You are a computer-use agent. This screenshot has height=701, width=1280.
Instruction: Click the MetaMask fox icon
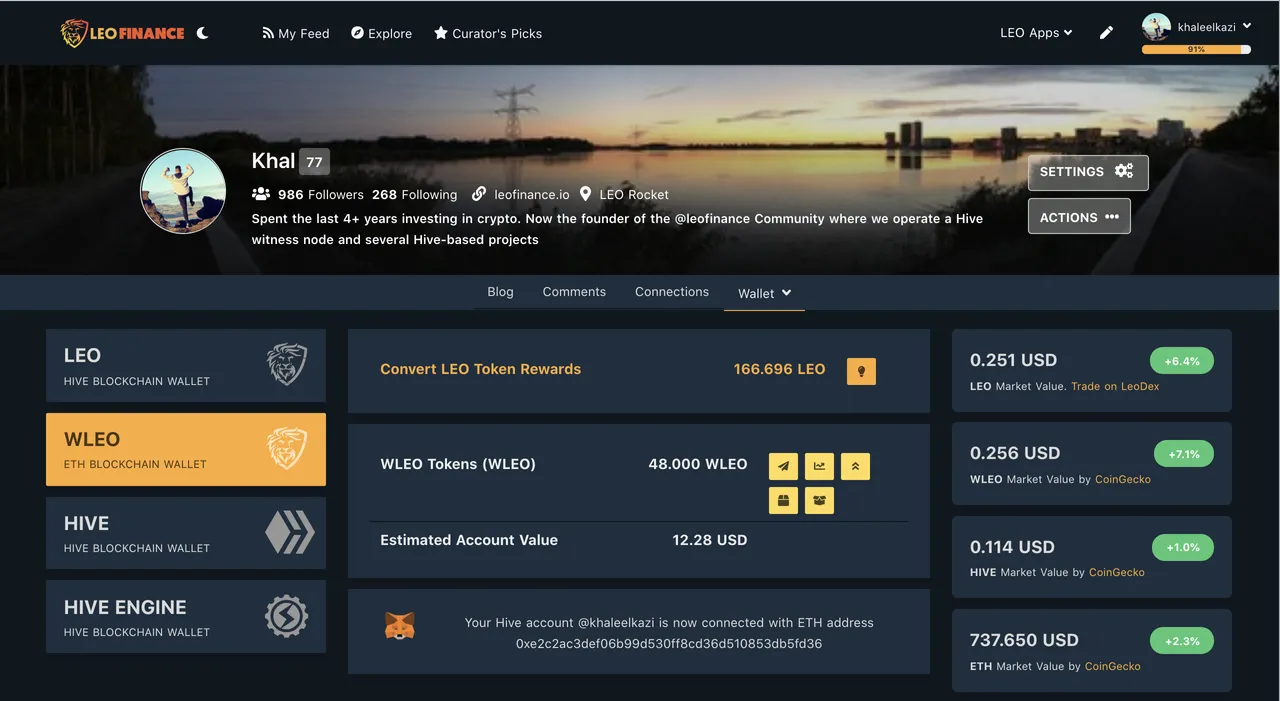tap(400, 627)
